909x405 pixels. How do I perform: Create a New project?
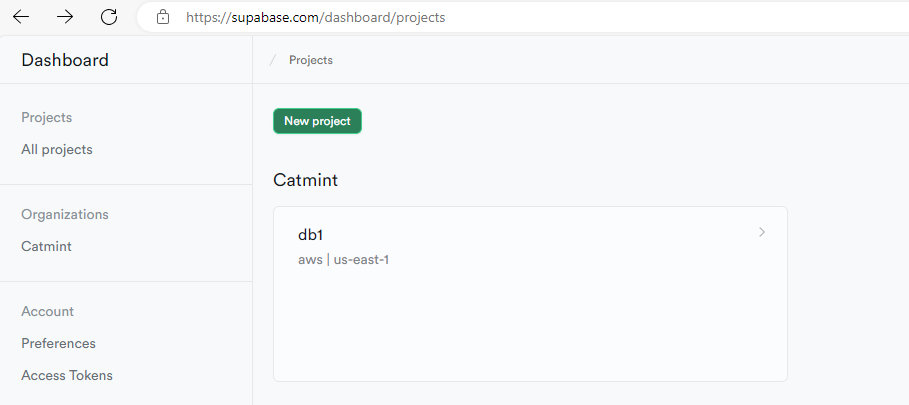(x=317, y=121)
